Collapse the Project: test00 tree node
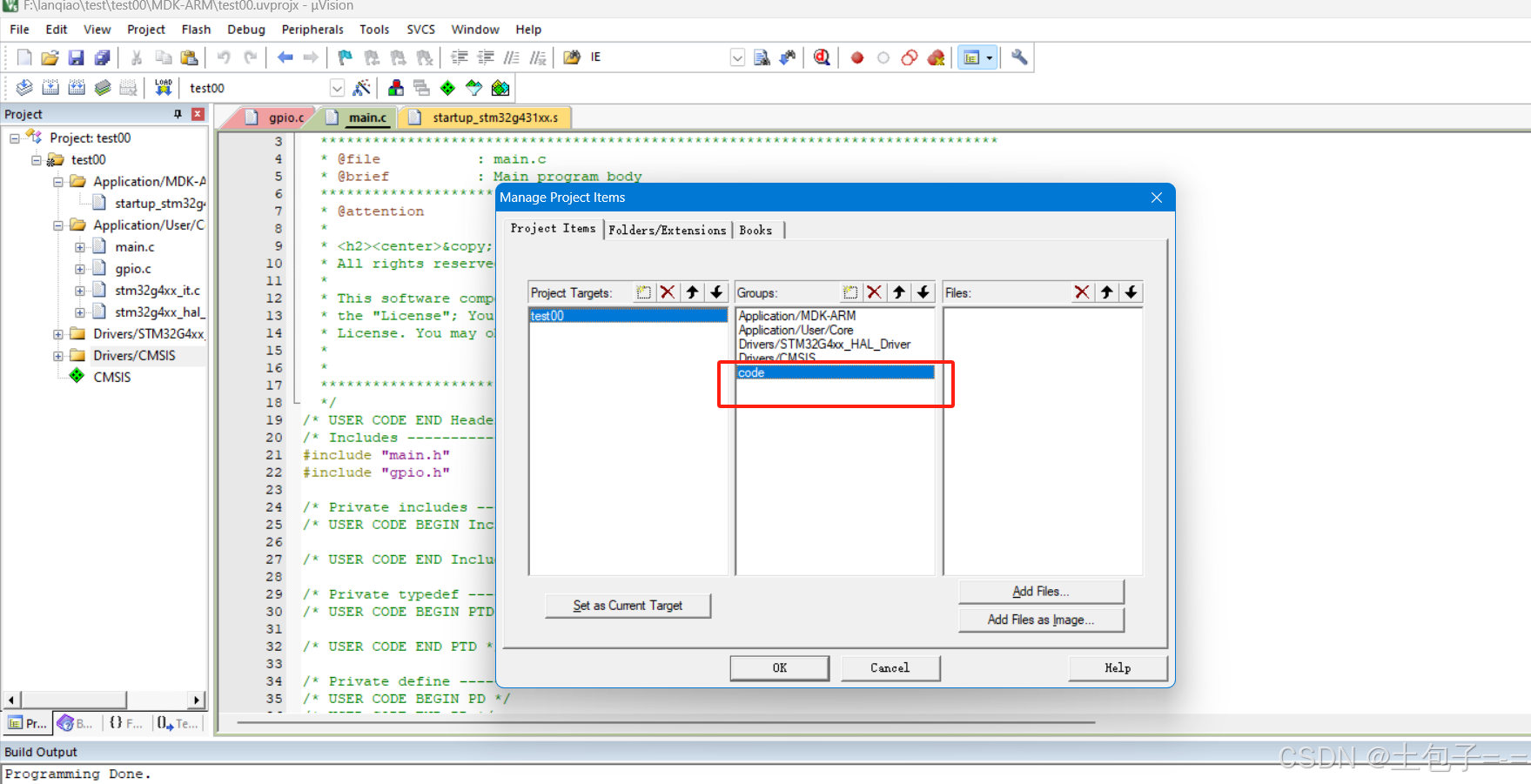The height and width of the screenshot is (784, 1531). click(15, 138)
